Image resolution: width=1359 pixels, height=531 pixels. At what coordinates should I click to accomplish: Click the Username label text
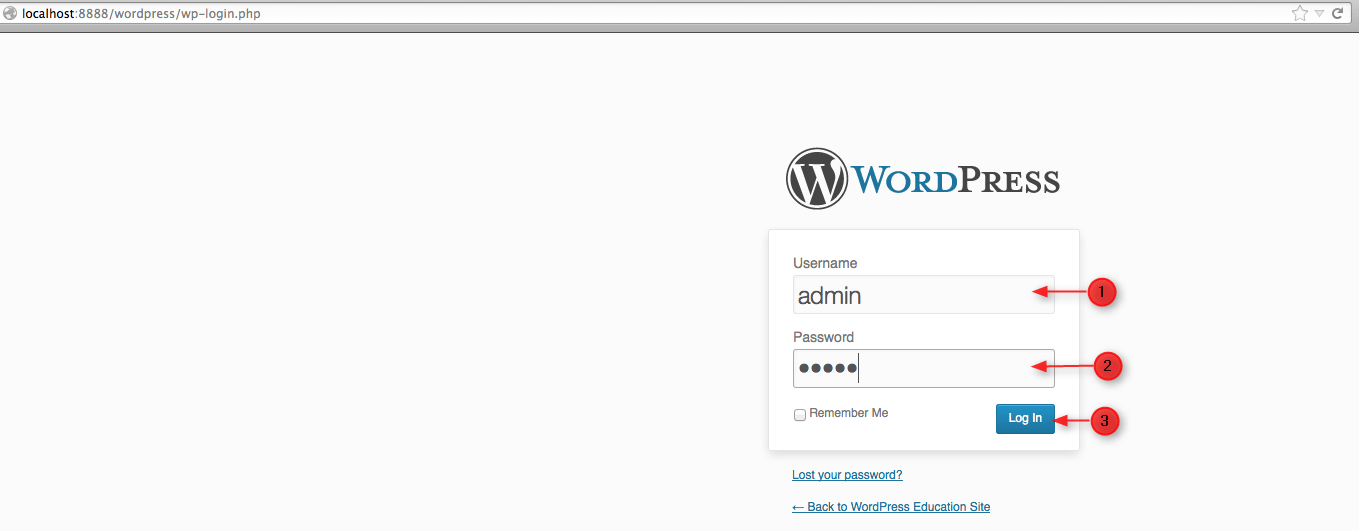coord(825,263)
